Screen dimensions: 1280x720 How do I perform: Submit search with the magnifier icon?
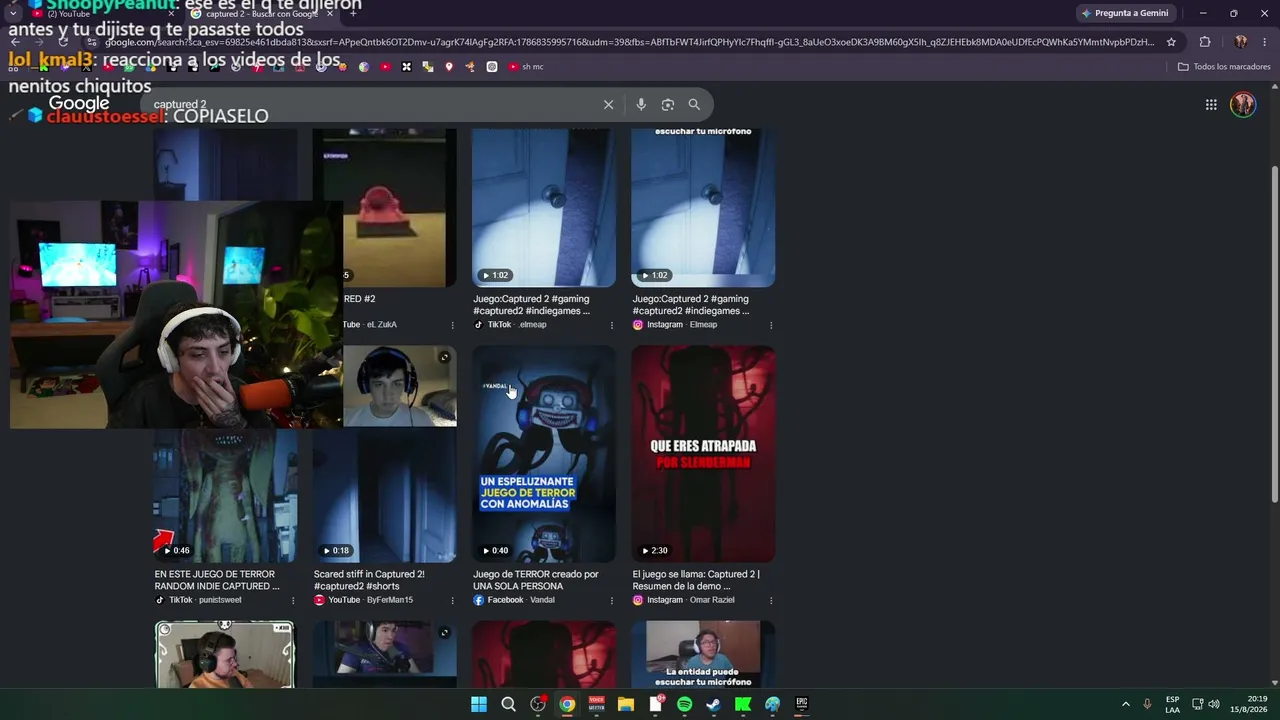click(694, 104)
